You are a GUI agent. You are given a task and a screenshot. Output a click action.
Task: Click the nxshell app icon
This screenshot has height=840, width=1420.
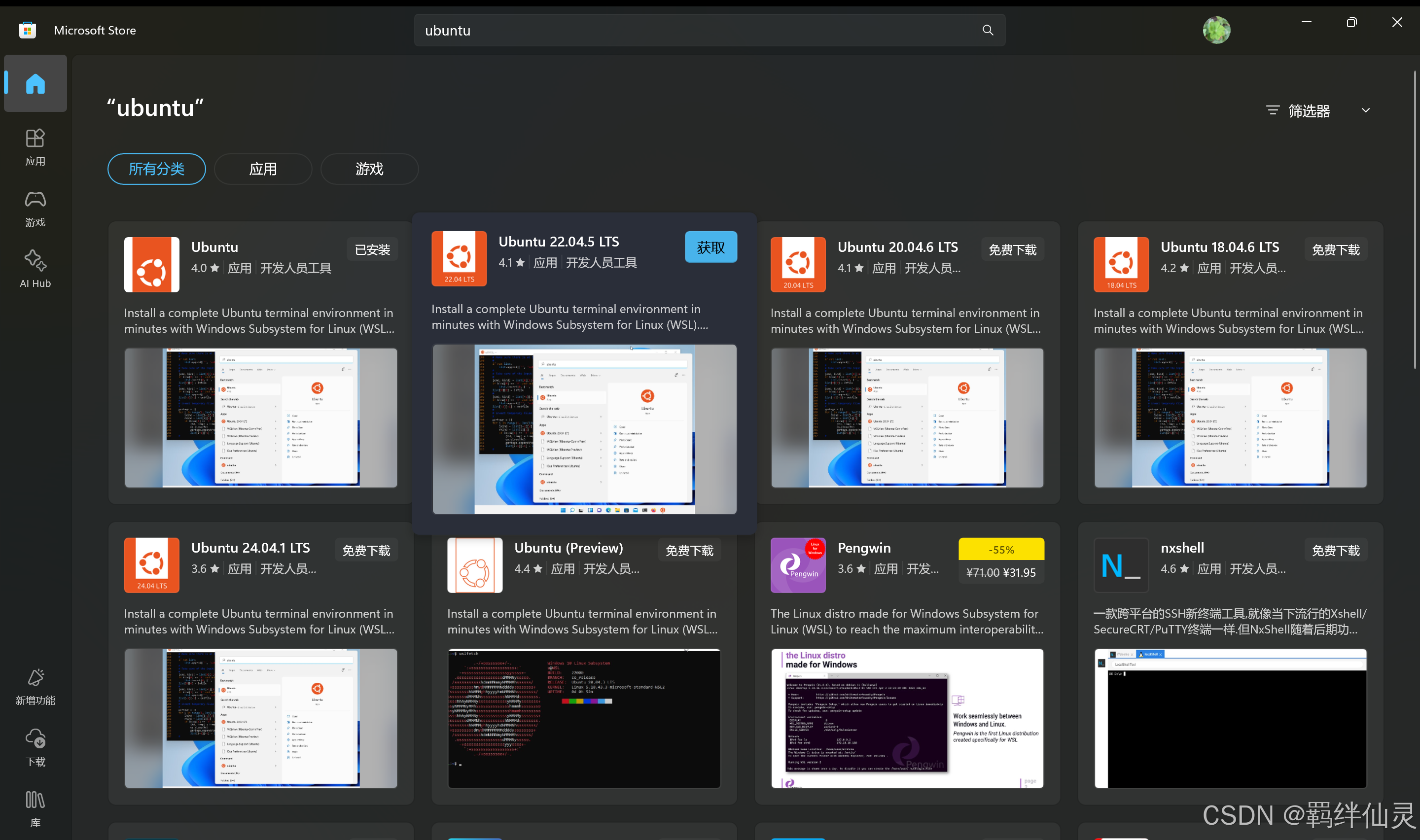pos(1121,565)
